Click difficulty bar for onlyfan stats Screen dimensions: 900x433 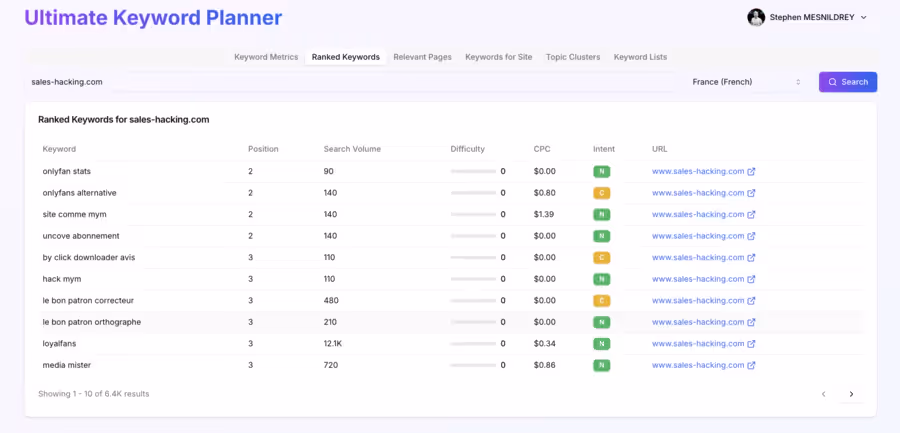coord(474,171)
